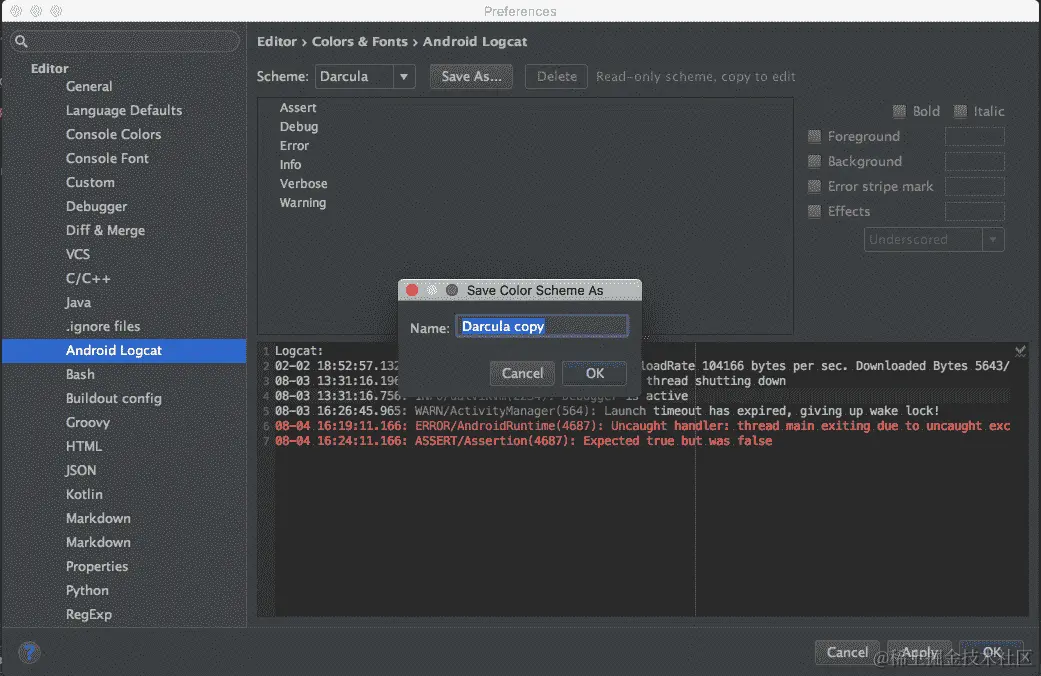Screen dimensions: 1041x676
Task: Open Properties colors in sidebar
Action: [x=97, y=566]
